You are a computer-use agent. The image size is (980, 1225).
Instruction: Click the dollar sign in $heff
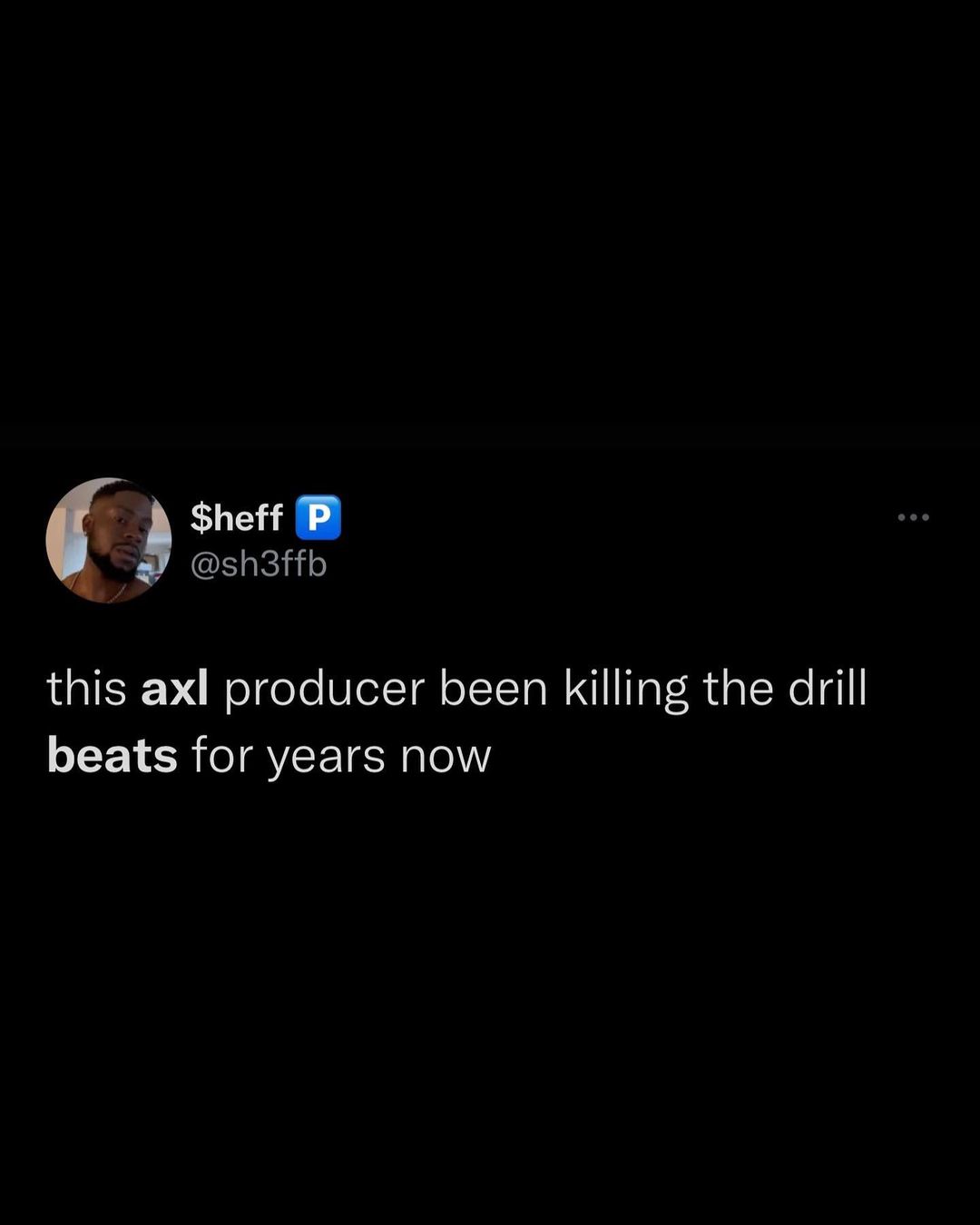(201, 517)
